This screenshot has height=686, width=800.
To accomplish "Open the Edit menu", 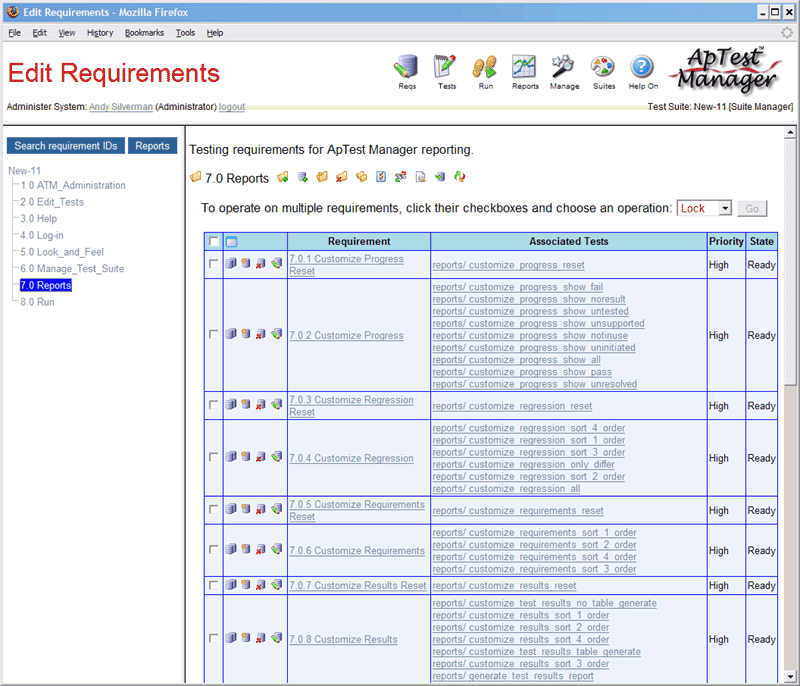I will (39, 33).
